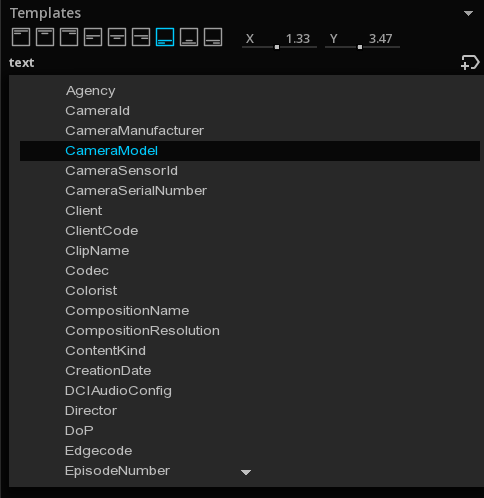Select top-center alignment template icon

pyautogui.click(x=45, y=37)
